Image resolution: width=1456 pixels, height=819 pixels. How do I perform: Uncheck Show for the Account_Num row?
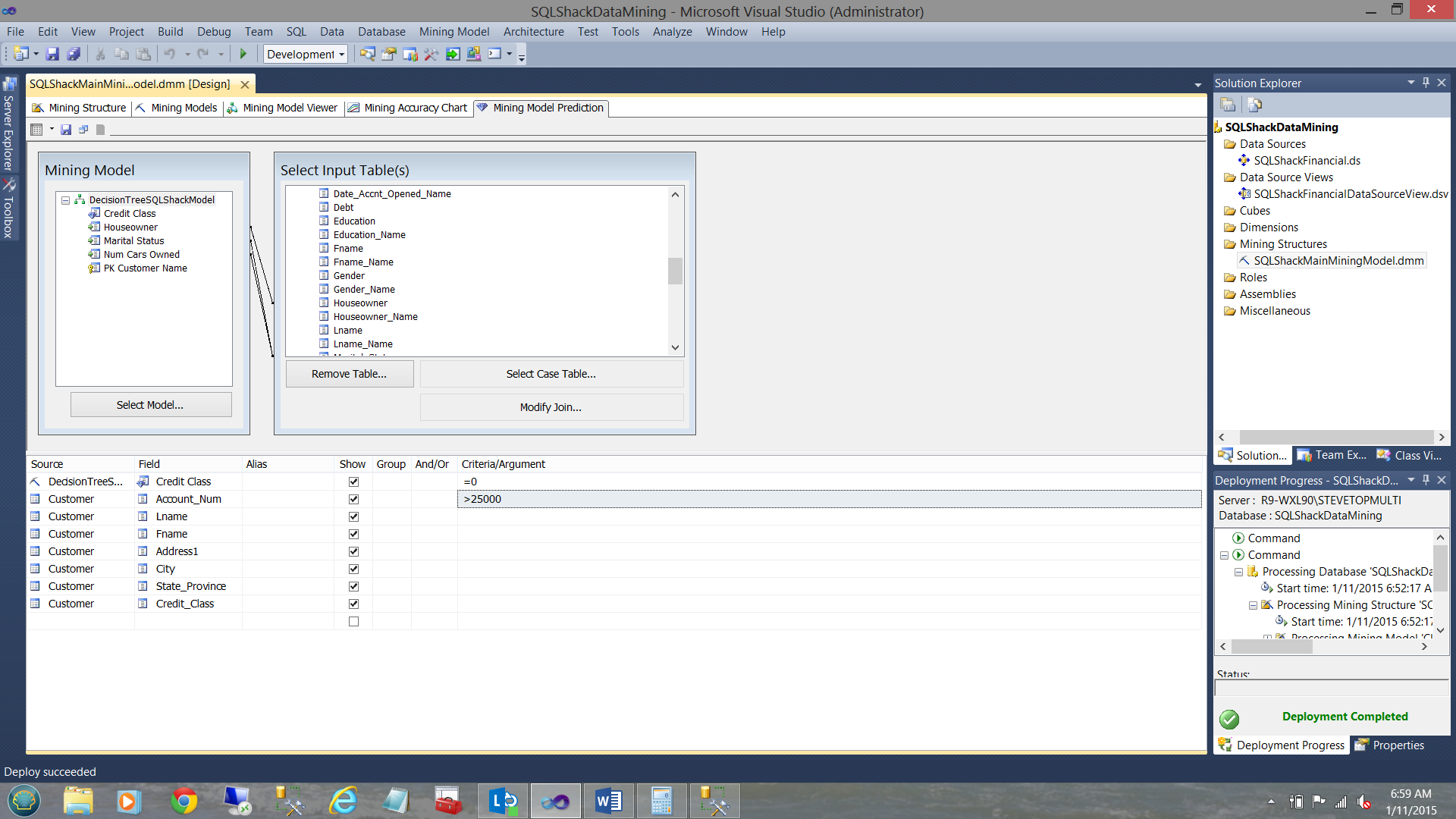tap(353, 499)
